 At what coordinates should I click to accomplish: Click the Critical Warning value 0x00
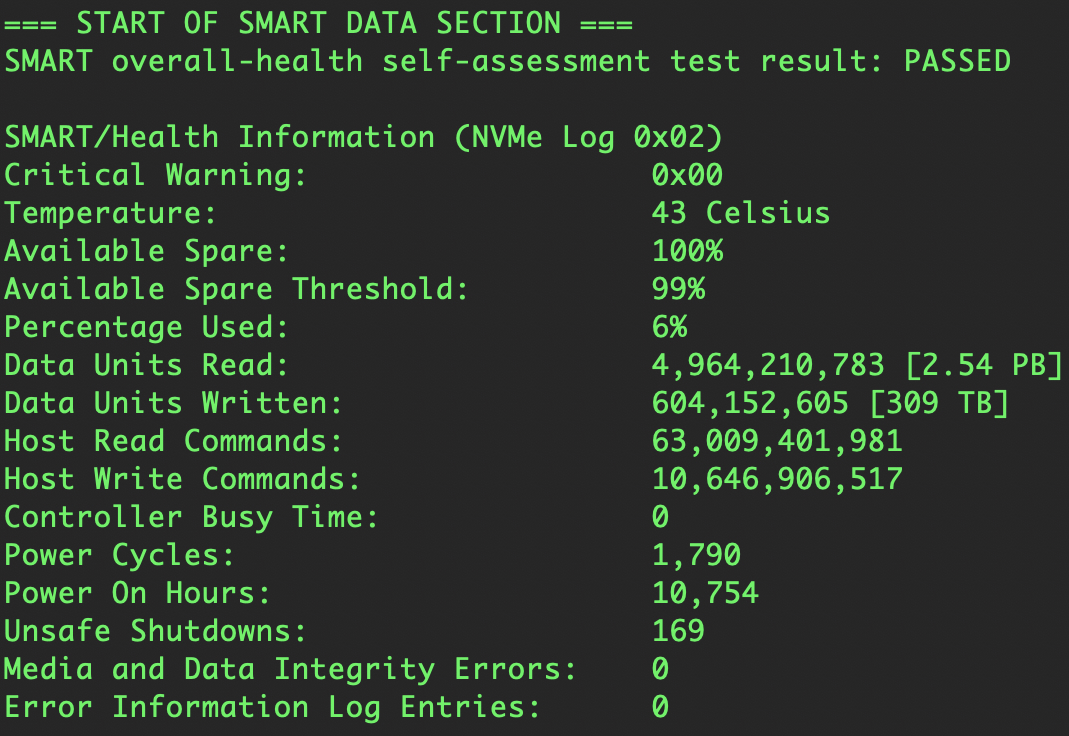[x=687, y=175]
